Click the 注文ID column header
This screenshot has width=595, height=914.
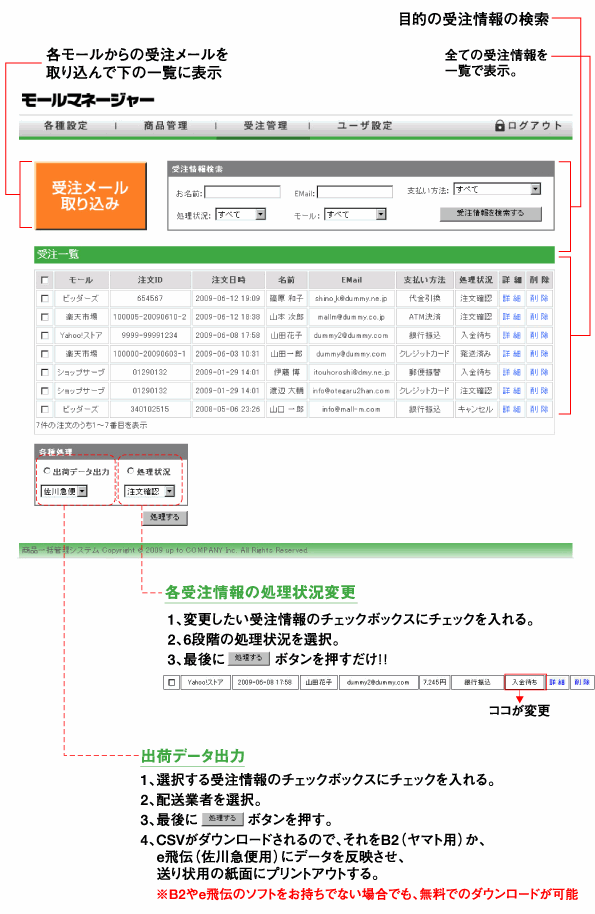tap(150, 280)
